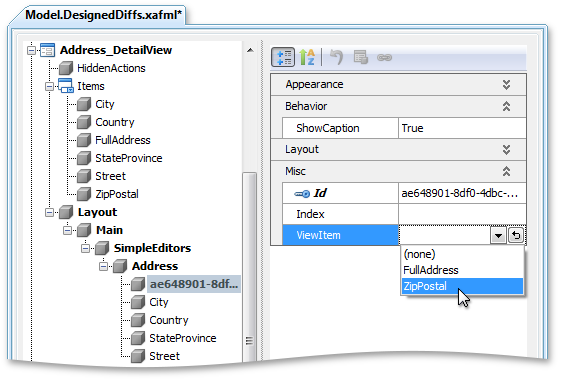Click the Undo arrow toolbar icon

click(x=336, y=57)
